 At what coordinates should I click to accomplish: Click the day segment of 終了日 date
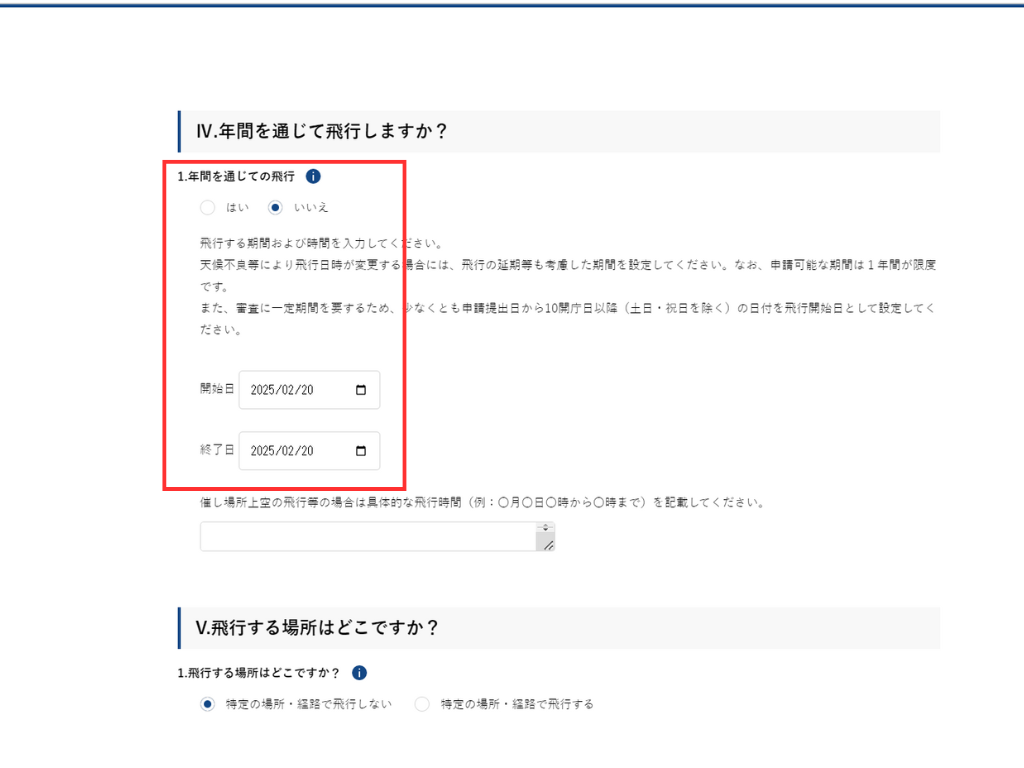306,451
